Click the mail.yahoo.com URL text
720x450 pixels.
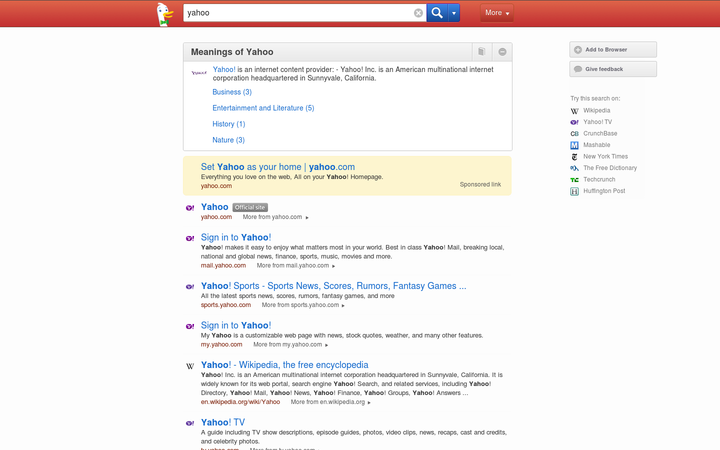click(223, 266)
